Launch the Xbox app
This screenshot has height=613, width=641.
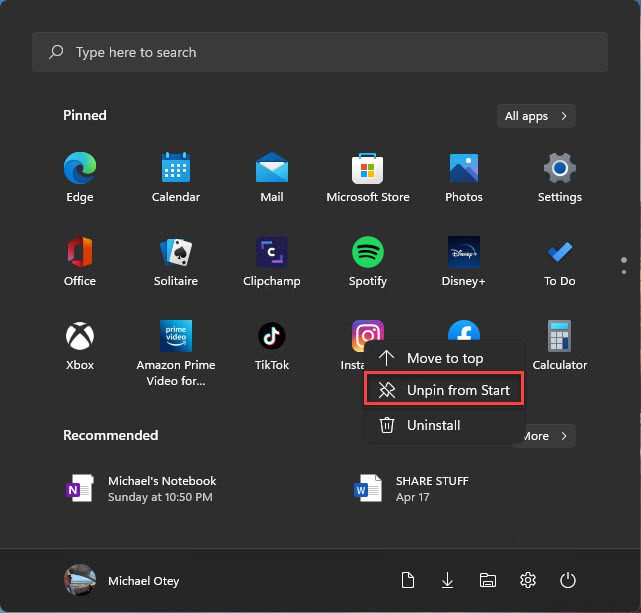point(80,345)
